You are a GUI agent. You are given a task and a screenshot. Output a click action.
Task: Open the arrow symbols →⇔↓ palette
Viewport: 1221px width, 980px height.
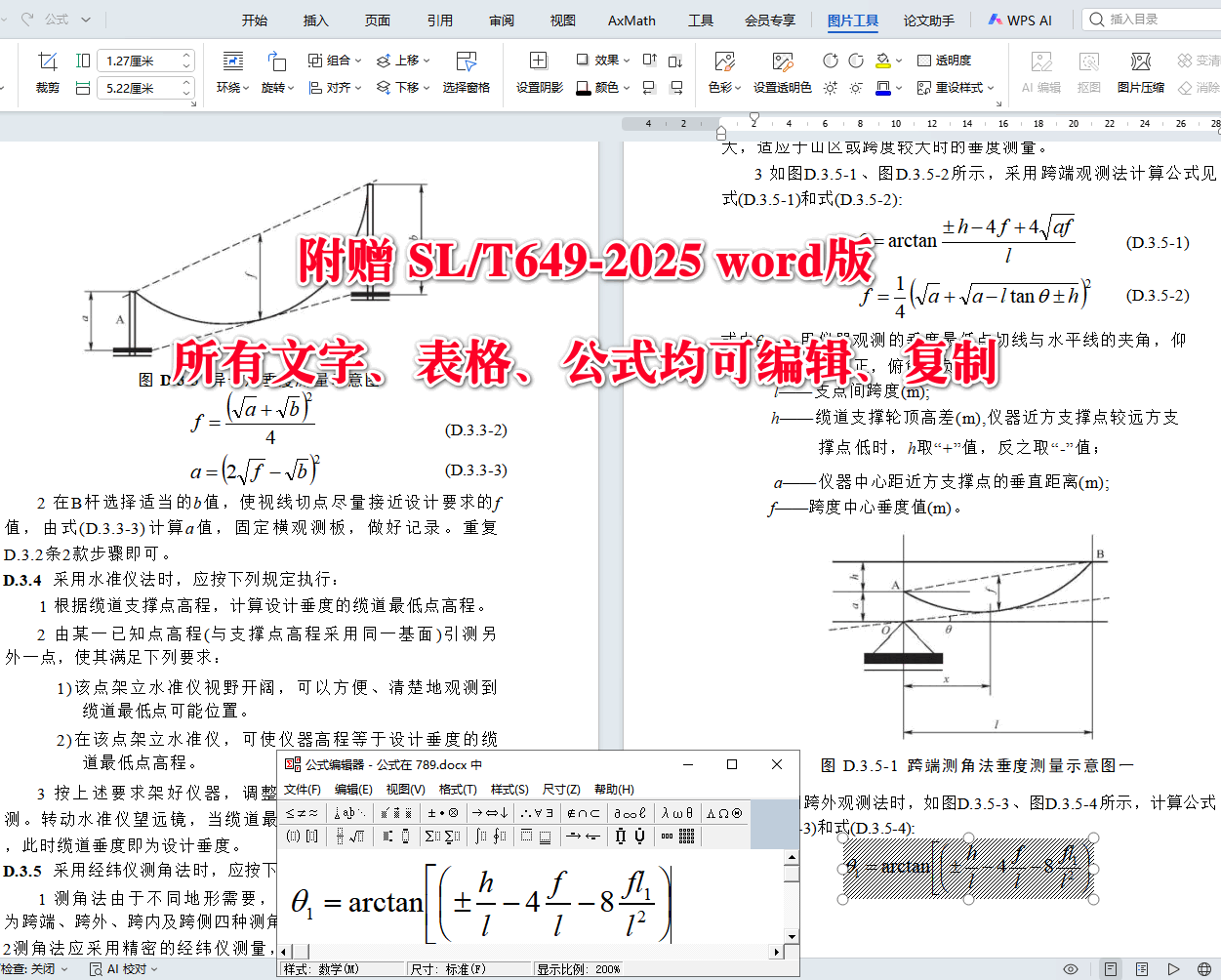coord(490,812)
